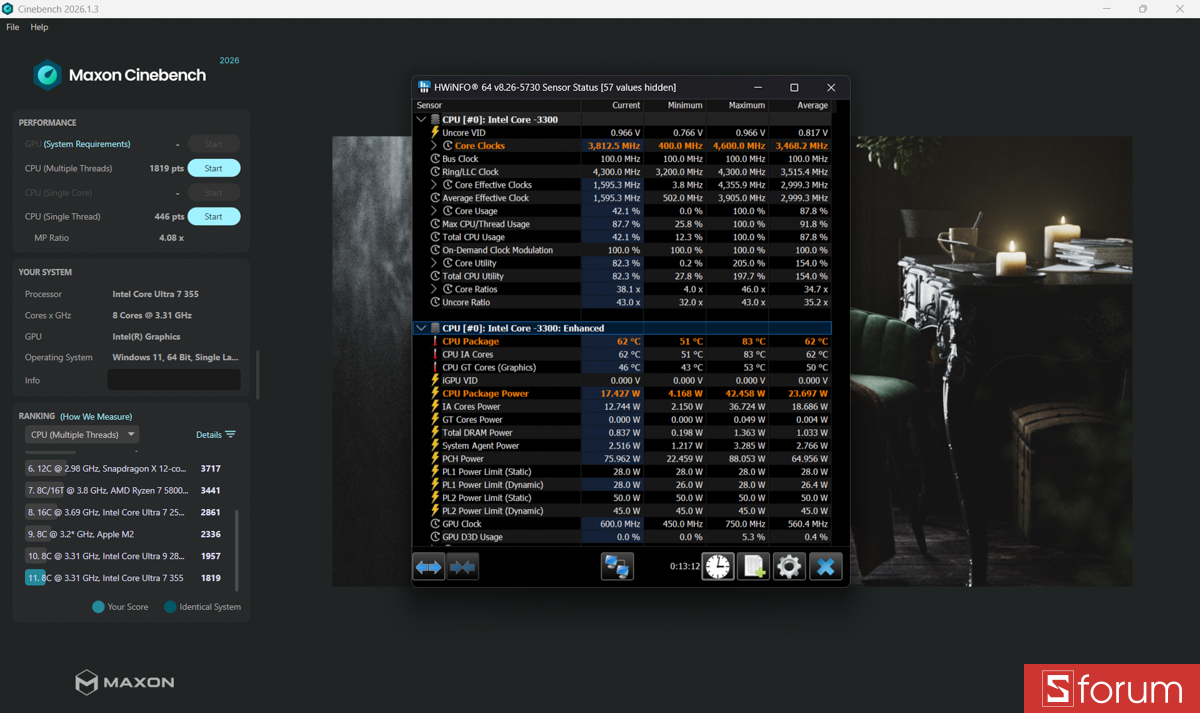Click the Details link in Ranking

click(208, 435)
